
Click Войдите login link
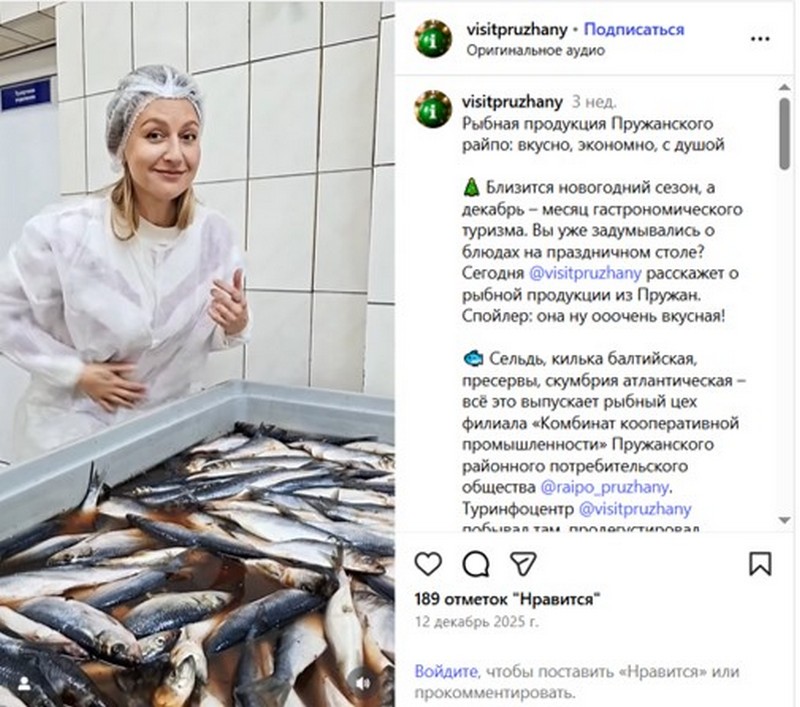point(446,671)
